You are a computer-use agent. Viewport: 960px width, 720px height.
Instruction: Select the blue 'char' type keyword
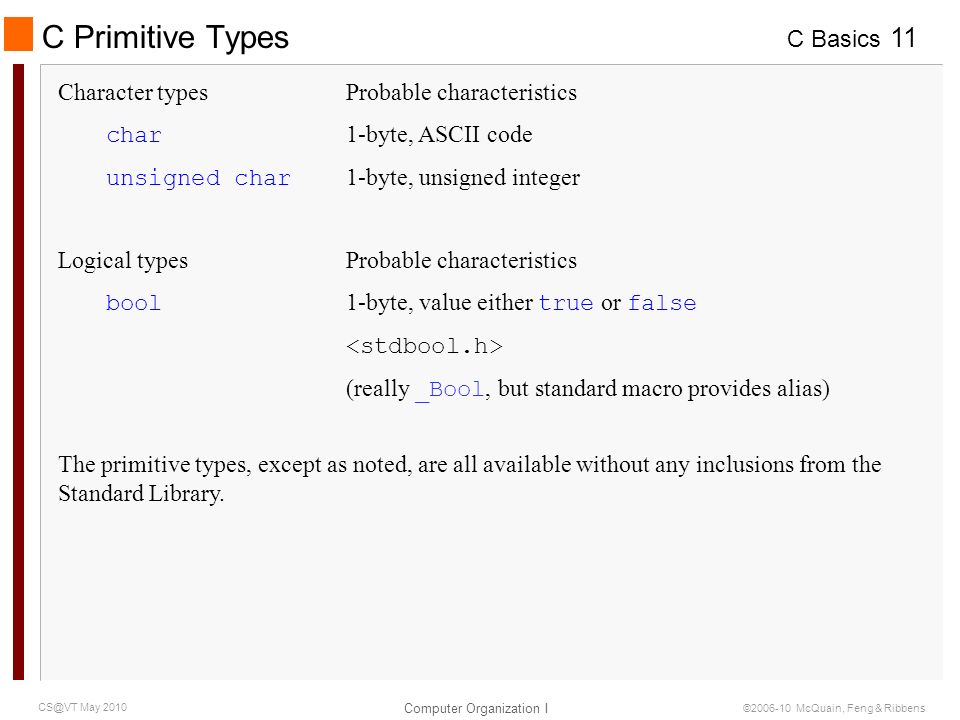click(x=134, y=135)
